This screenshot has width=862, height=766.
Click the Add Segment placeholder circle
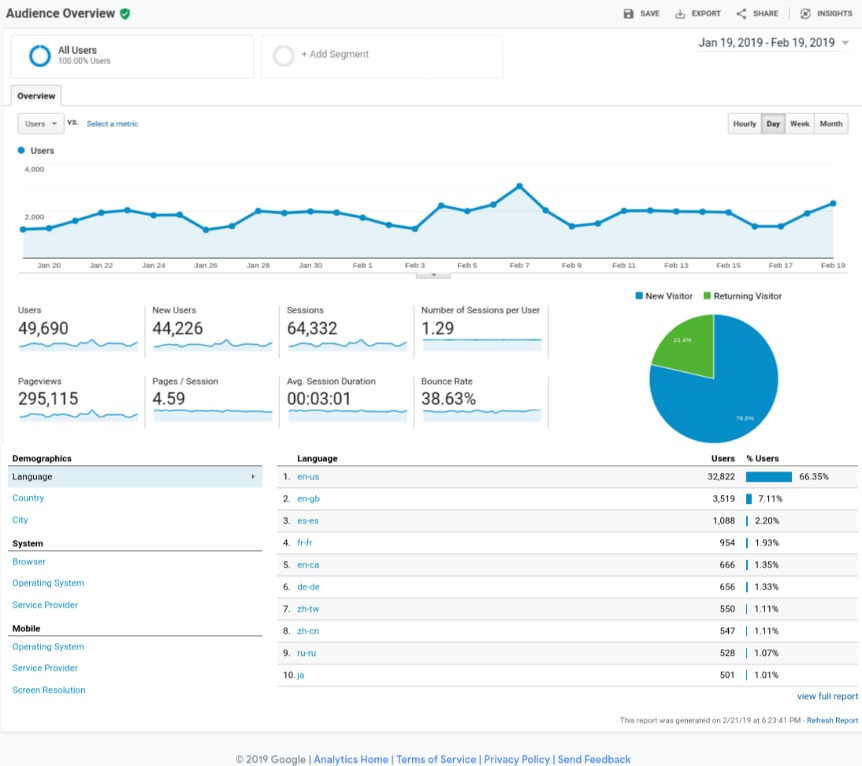tap(284, 56)
